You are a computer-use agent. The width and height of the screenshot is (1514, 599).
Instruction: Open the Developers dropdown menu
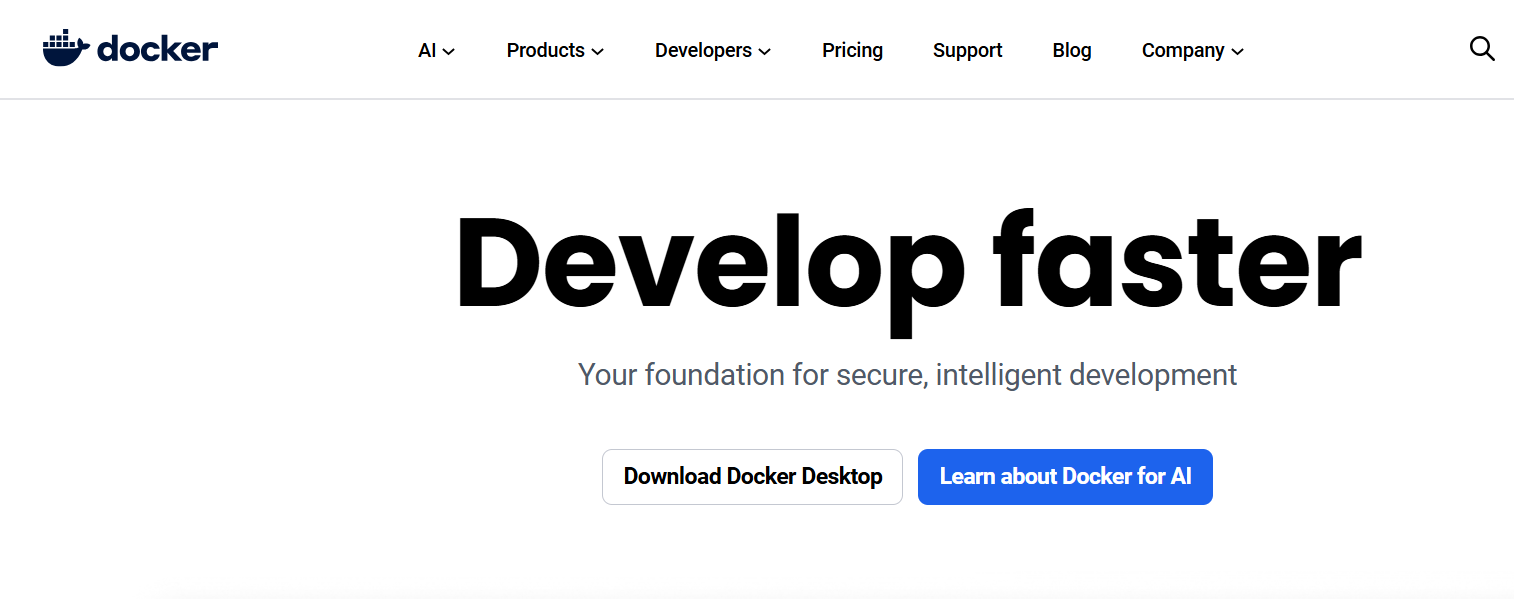tap(713, 50)
